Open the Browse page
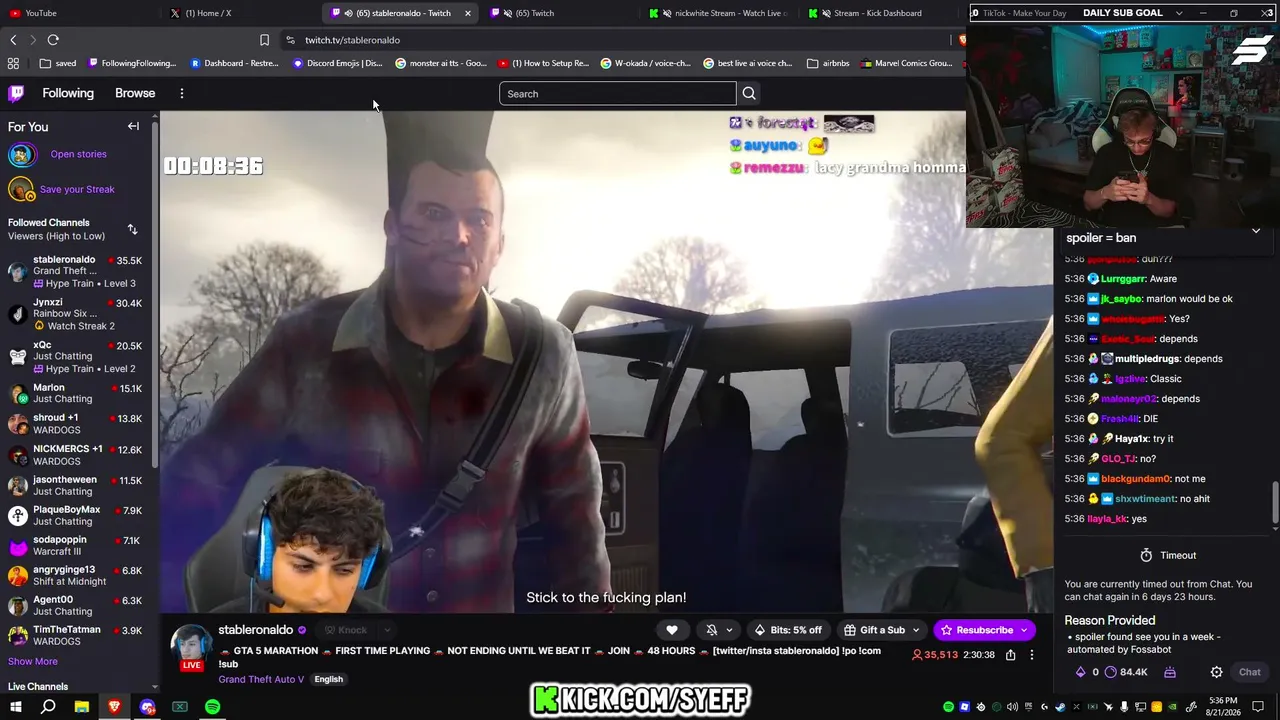1280x720 pixels. click(x=135, y=93)
